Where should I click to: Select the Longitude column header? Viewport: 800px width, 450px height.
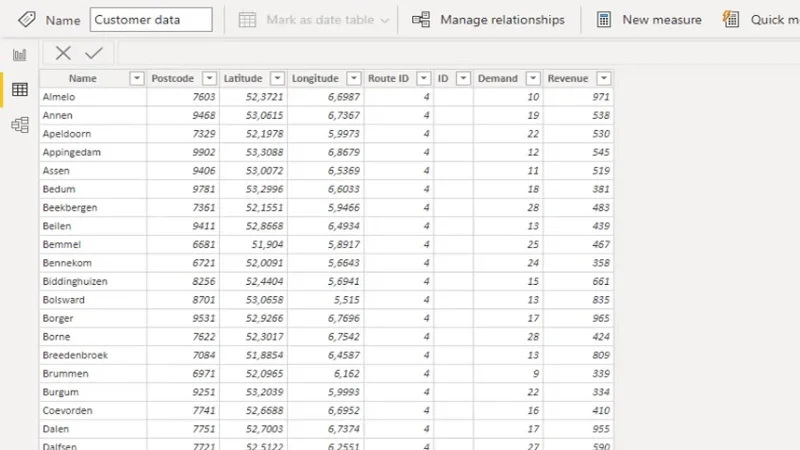(315, 79)
